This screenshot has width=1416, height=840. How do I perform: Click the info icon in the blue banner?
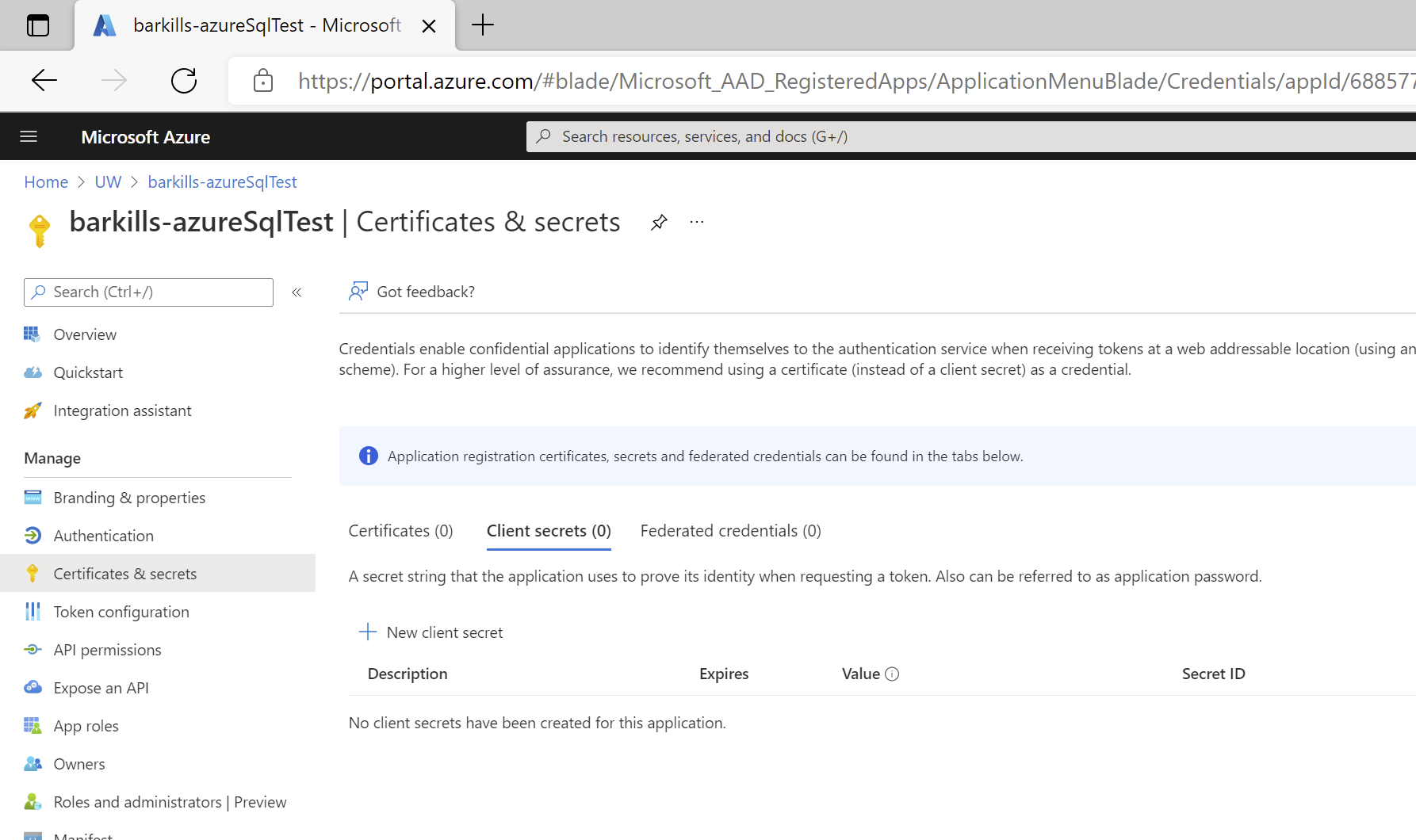pos(369,456)
